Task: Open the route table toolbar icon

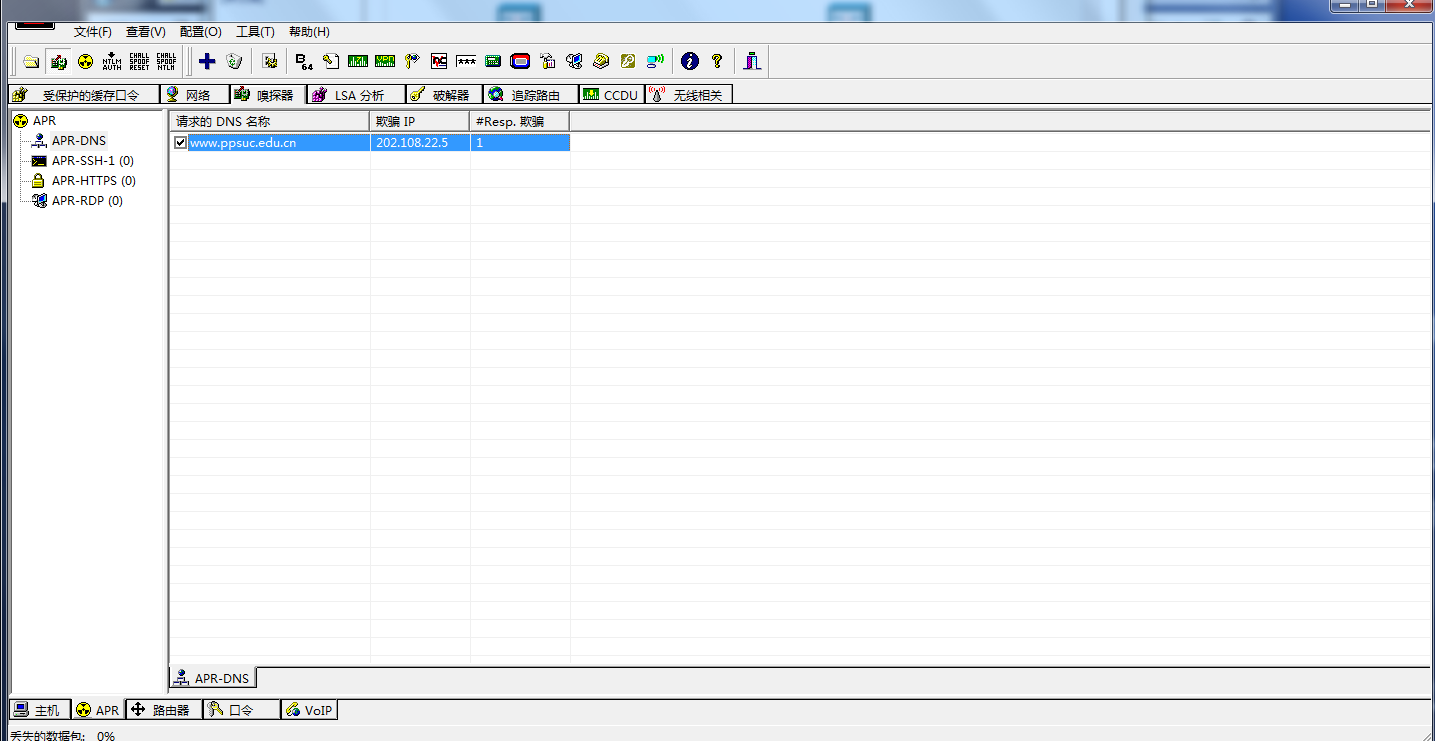Action: click(x=547, y=62)
